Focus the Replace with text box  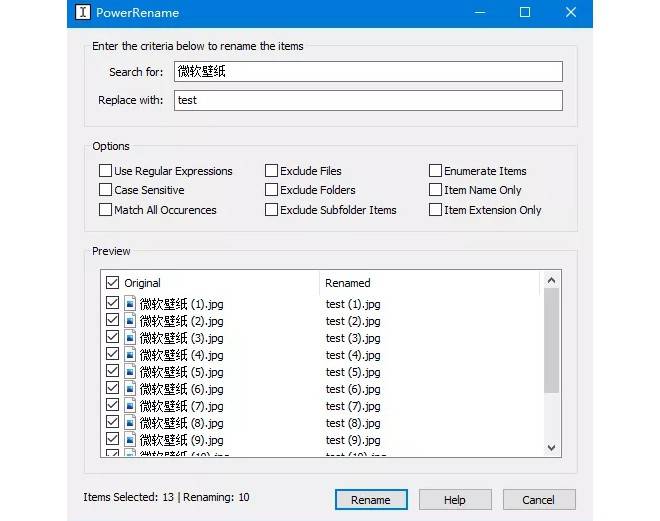(368, 101)
